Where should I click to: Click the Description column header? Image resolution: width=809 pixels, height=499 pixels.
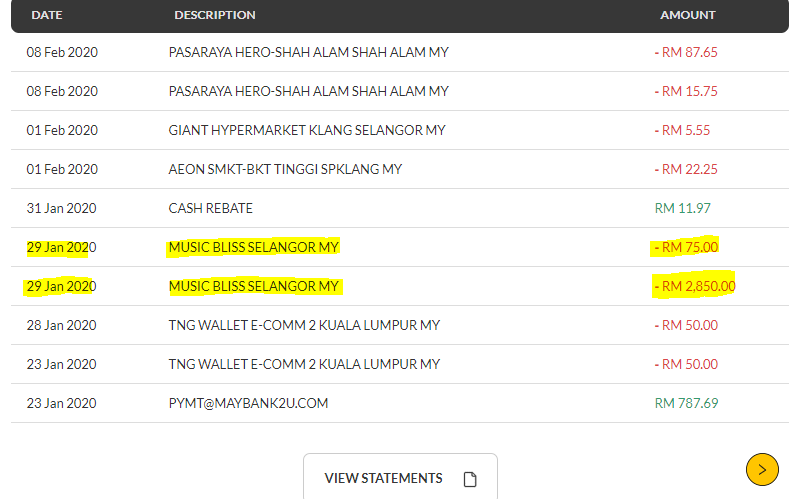(215, 15)
